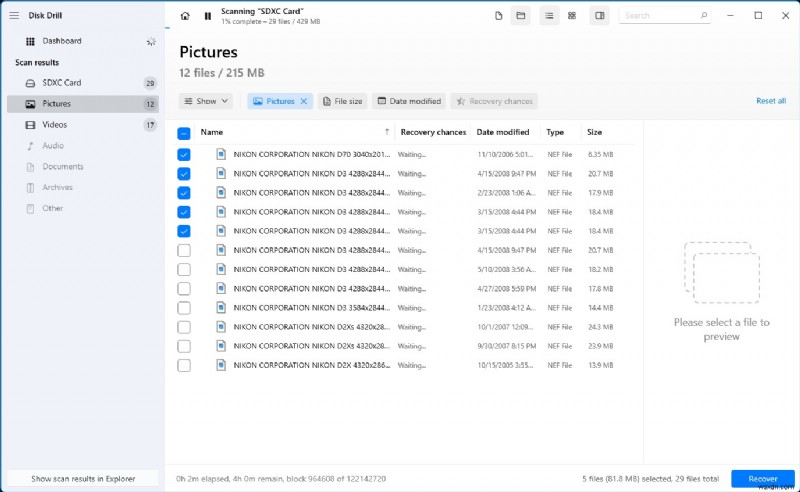Switch to file view icon in toolbar

[498, 16]
